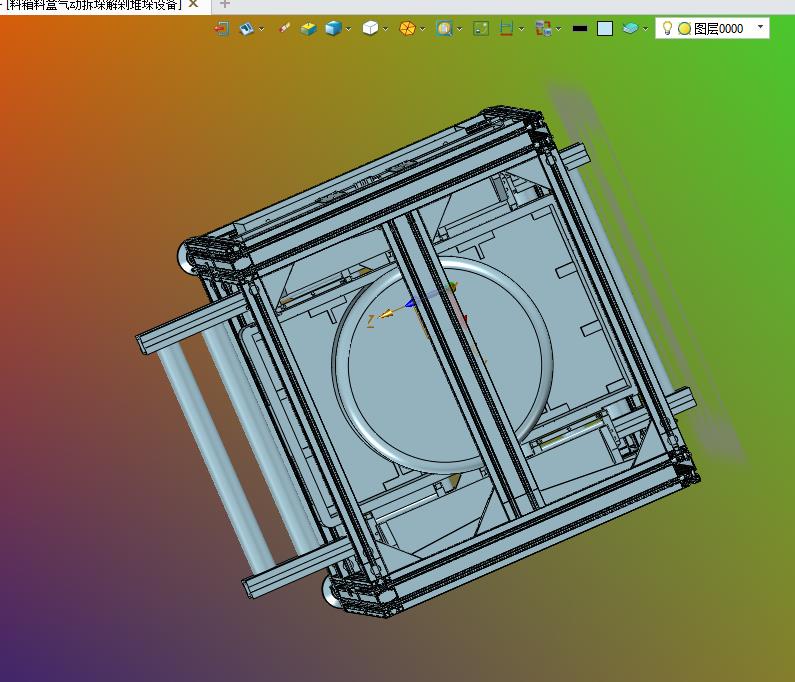The image size is (795, 682).
Task: Click the blue shaded cube icon
Action: pyautogui.click(x=333, y=28)
